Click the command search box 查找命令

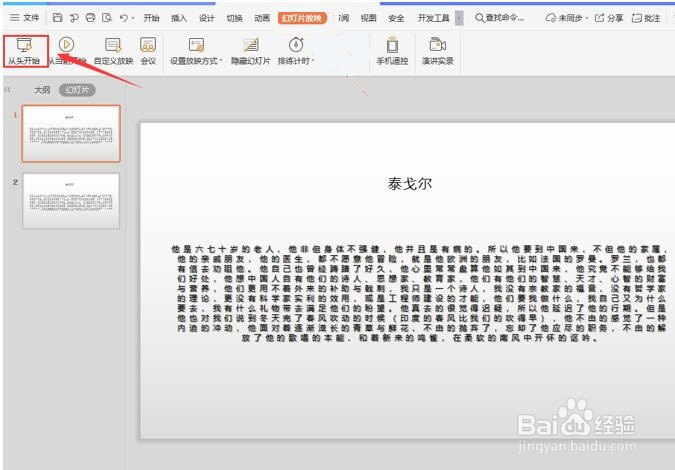(x=499, y=18)
